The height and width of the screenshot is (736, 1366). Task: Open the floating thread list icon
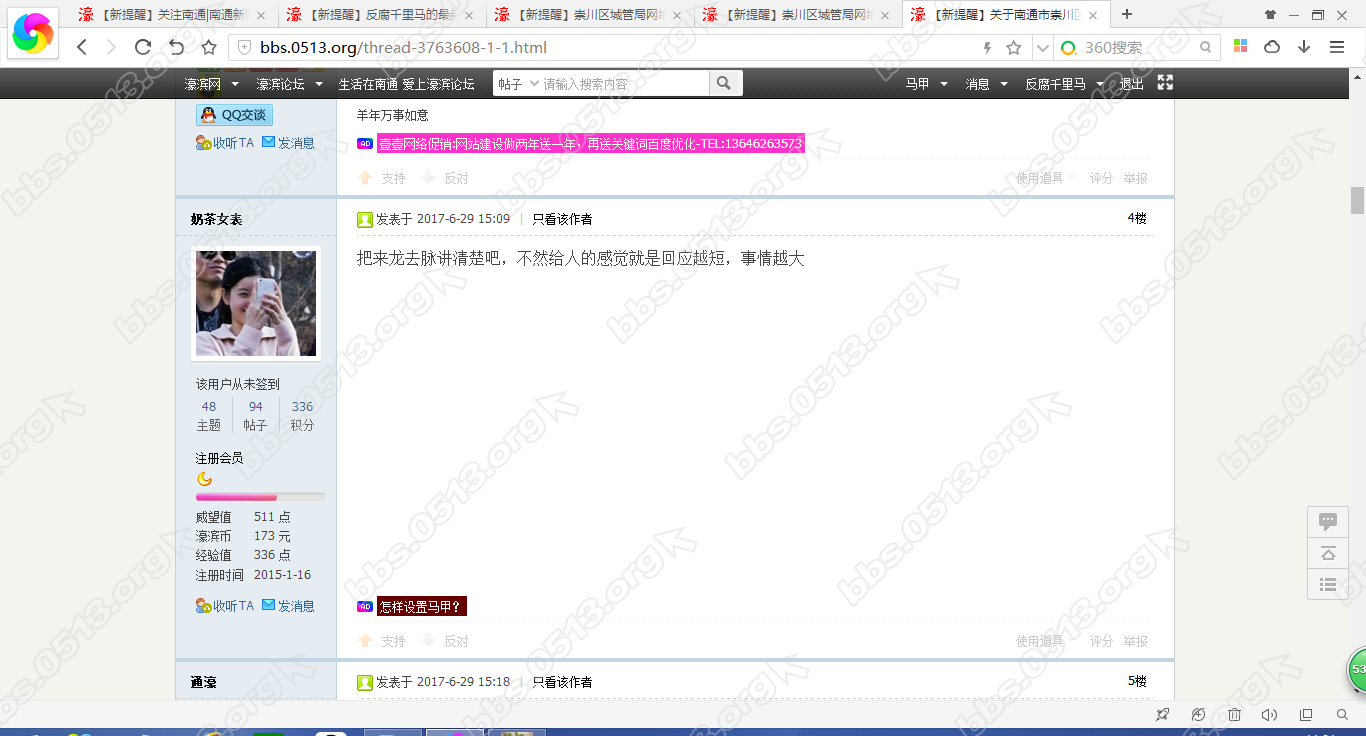[x=1328, y=584]
